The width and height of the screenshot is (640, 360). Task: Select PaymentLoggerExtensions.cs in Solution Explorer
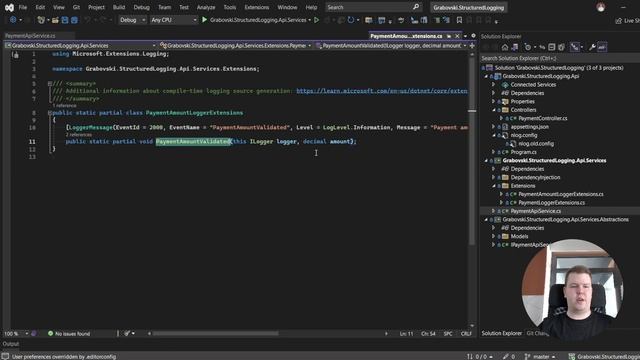tap(551, 202)
